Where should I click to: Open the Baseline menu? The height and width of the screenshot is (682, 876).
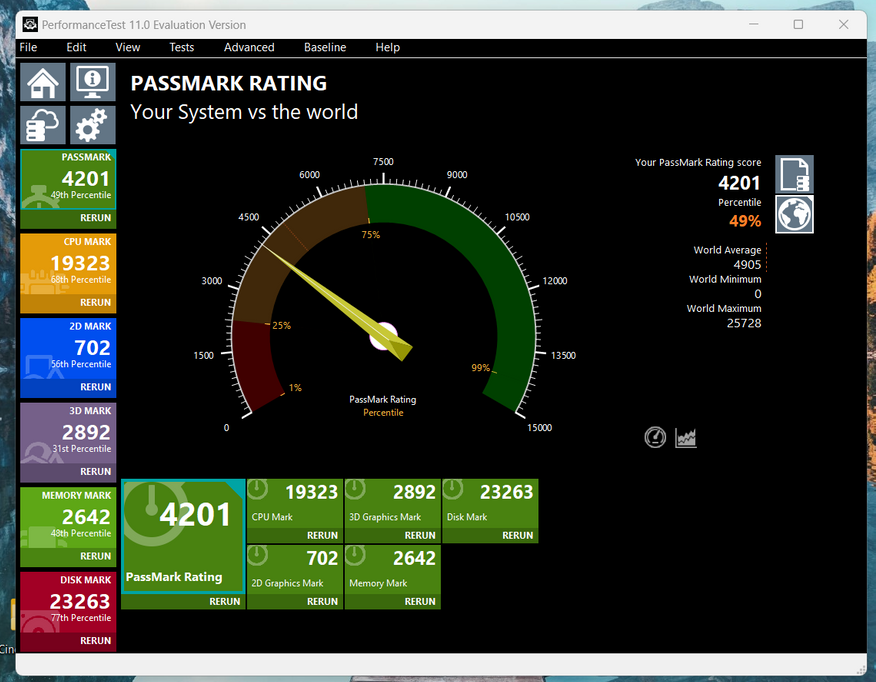(325, 47)
